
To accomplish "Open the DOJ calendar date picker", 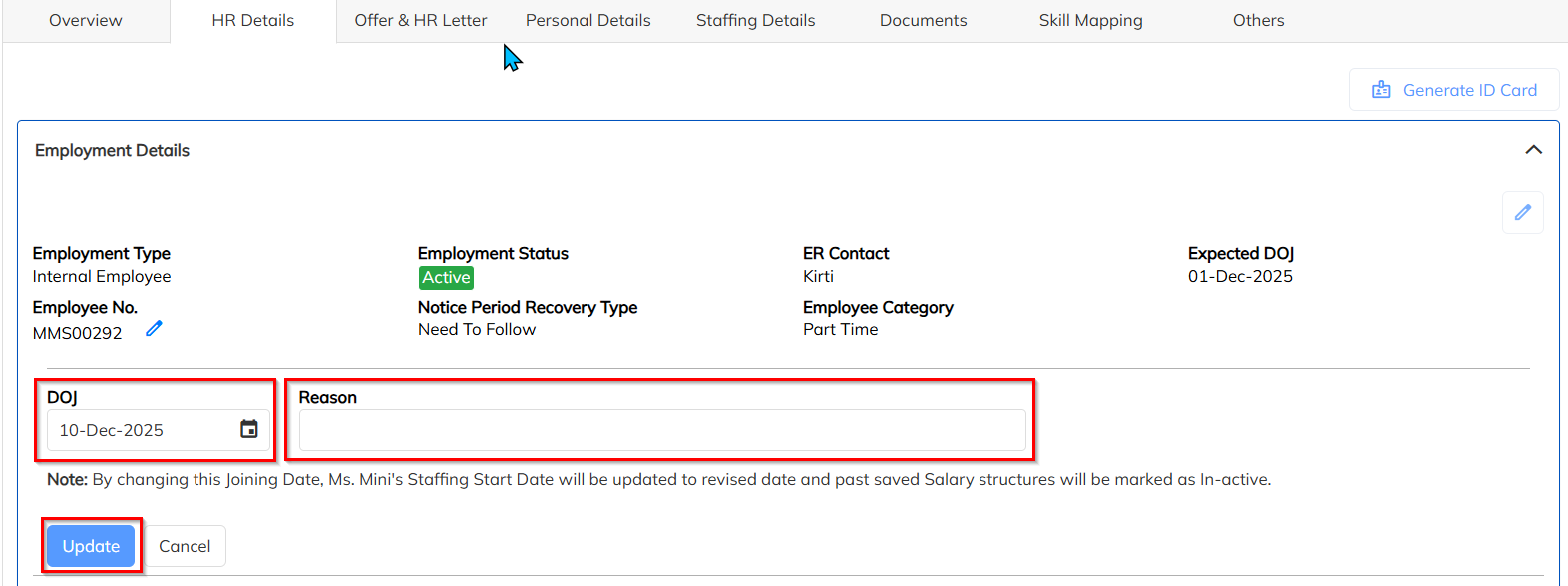I will tap(249, 429).
